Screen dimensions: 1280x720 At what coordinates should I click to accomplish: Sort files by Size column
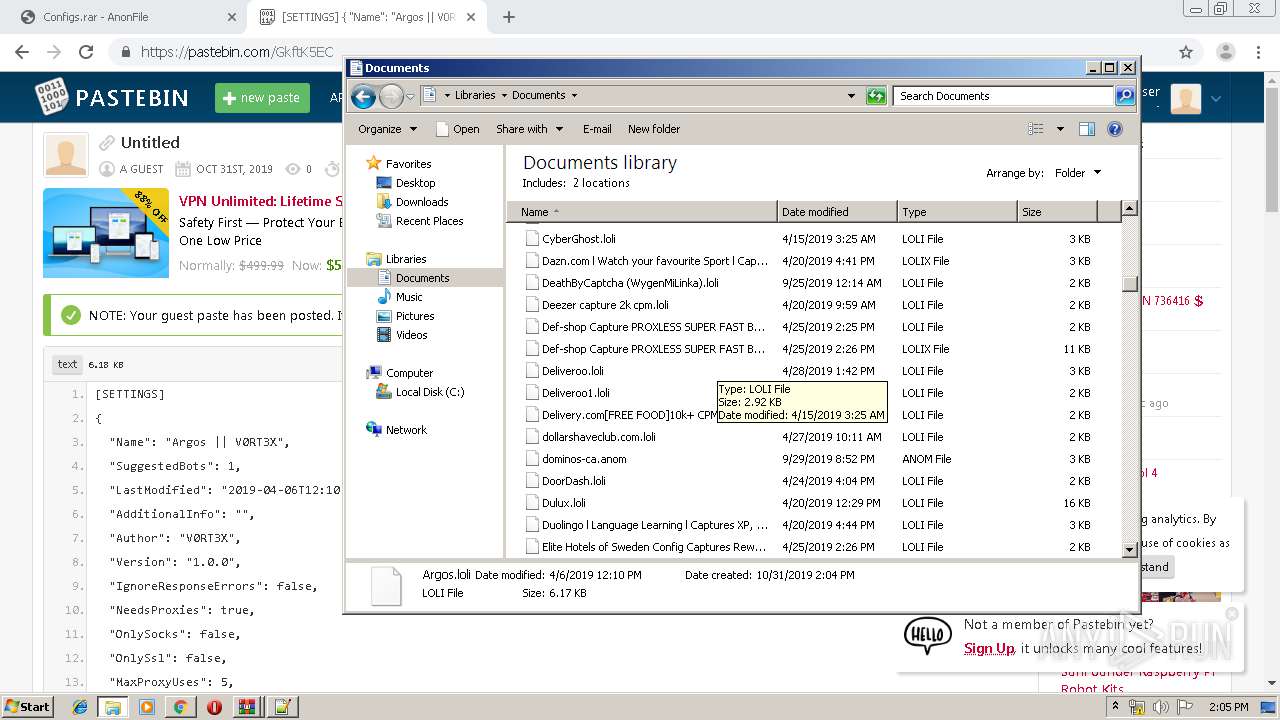(1057, 212)
